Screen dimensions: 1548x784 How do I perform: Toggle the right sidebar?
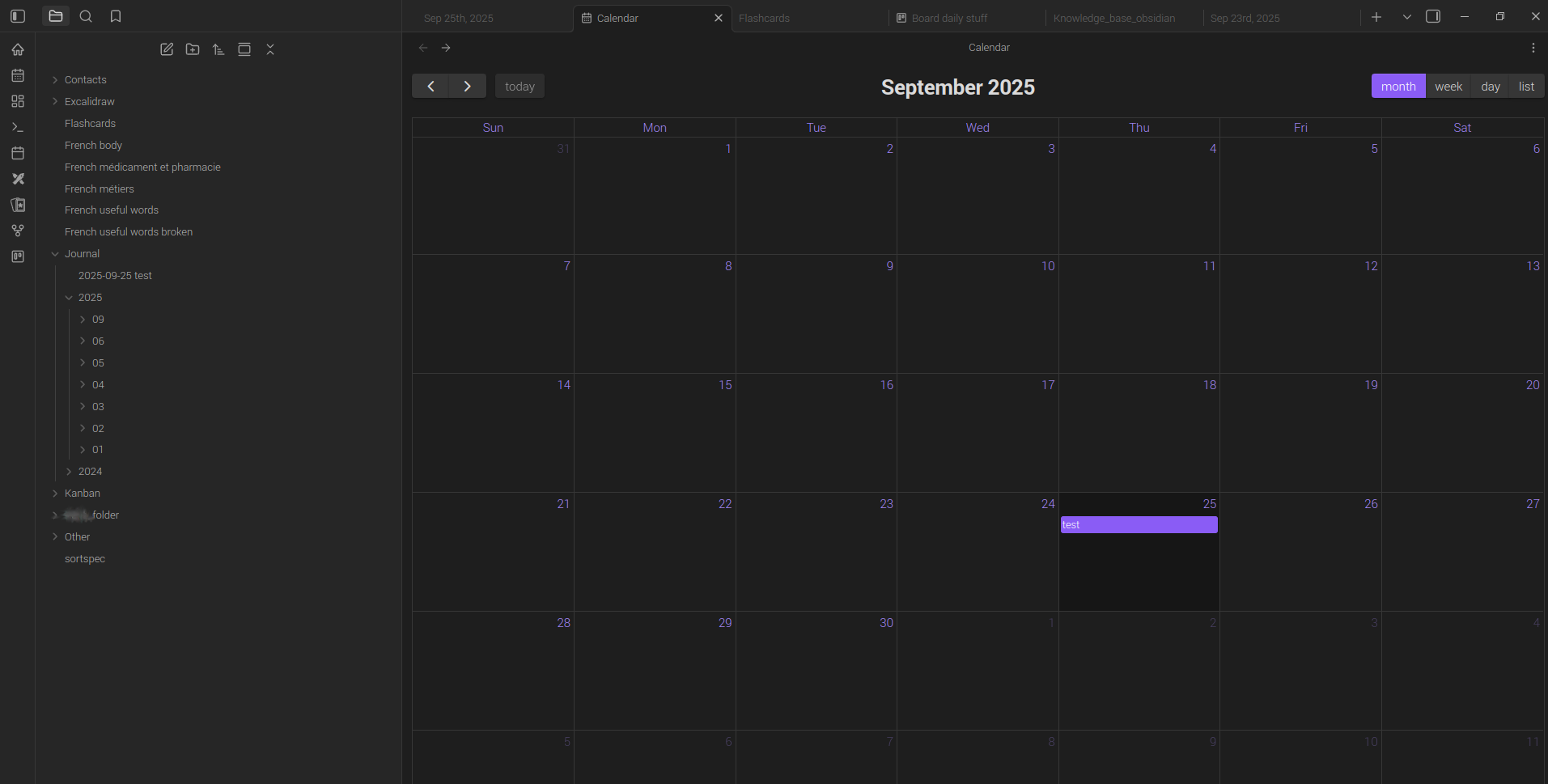(1433, 16)
